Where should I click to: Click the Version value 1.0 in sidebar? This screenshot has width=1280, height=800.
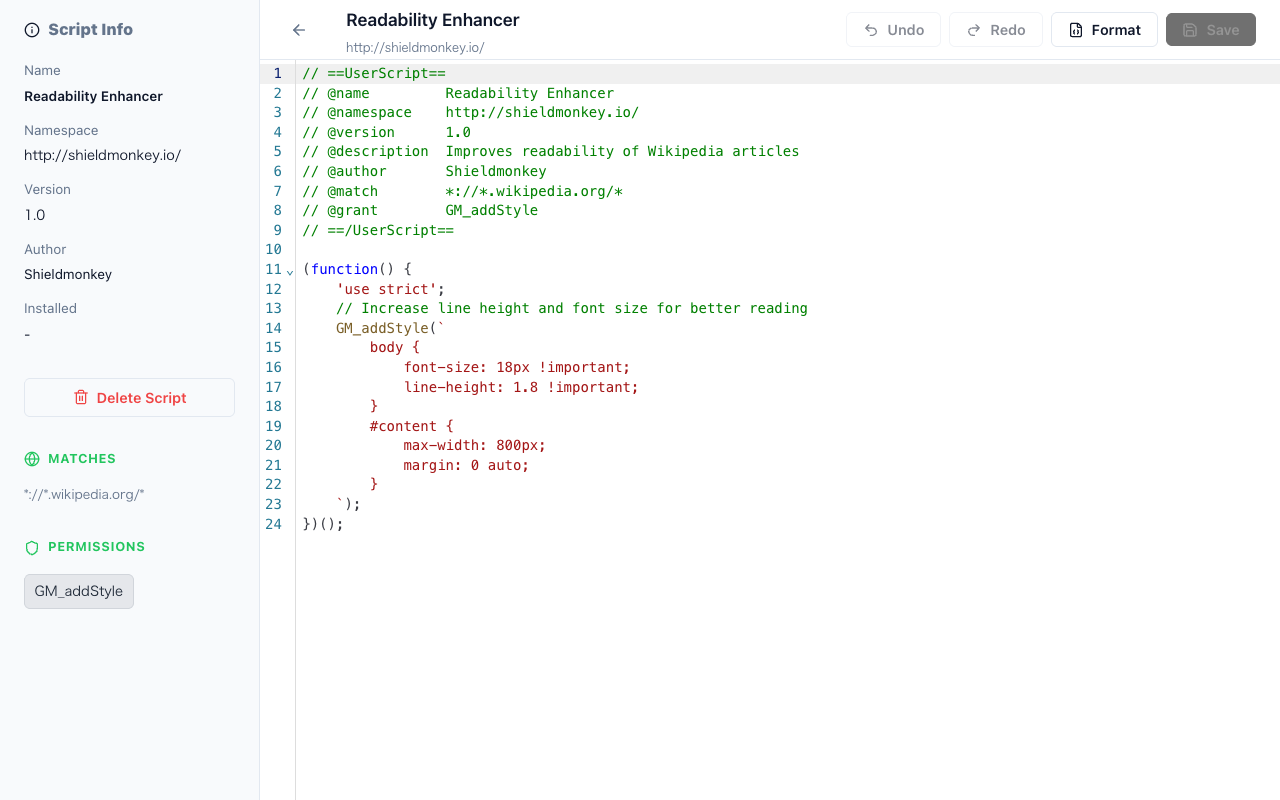[35, 215]
